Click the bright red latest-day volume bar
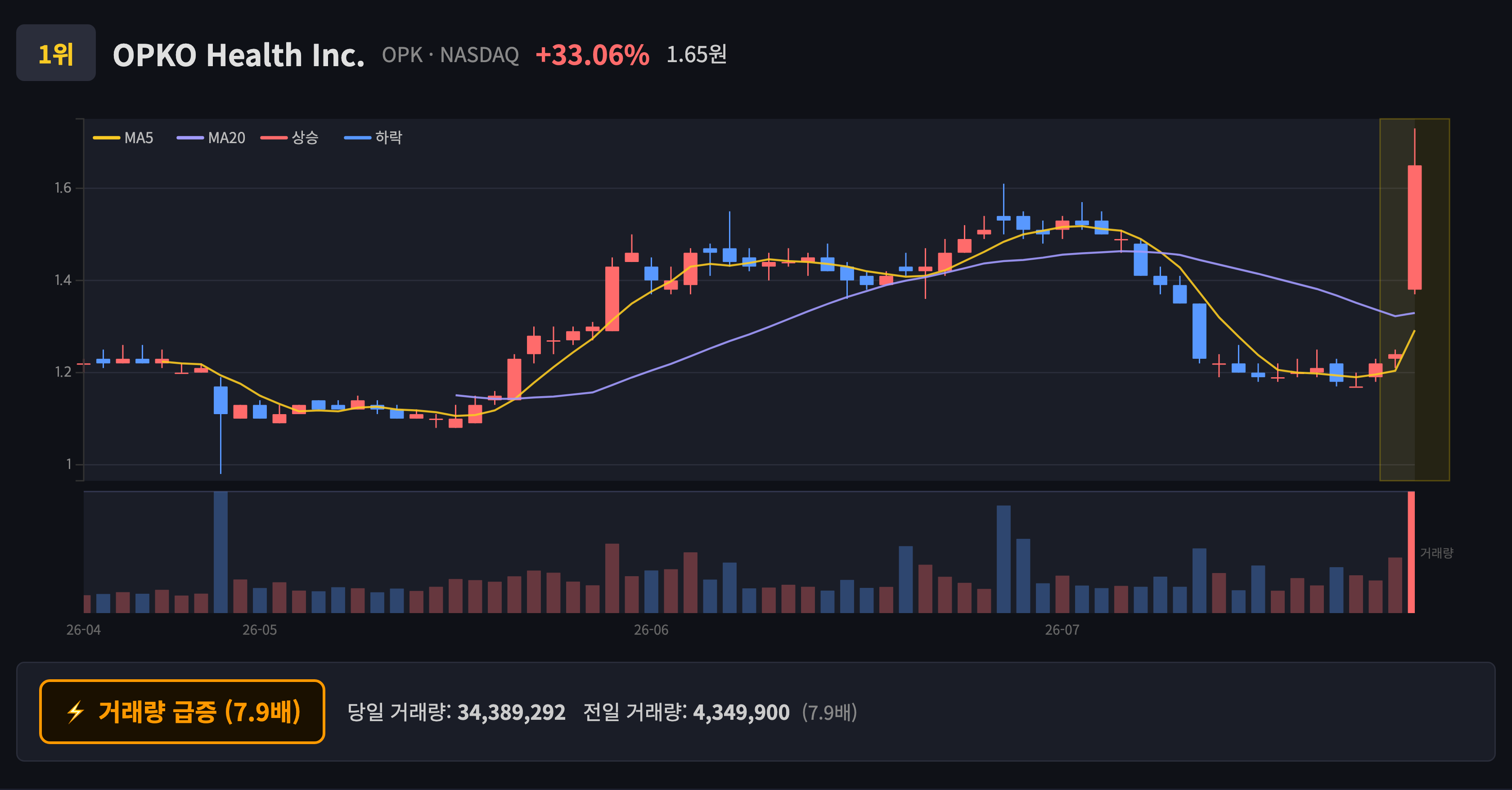 (x=1411, y=552)
